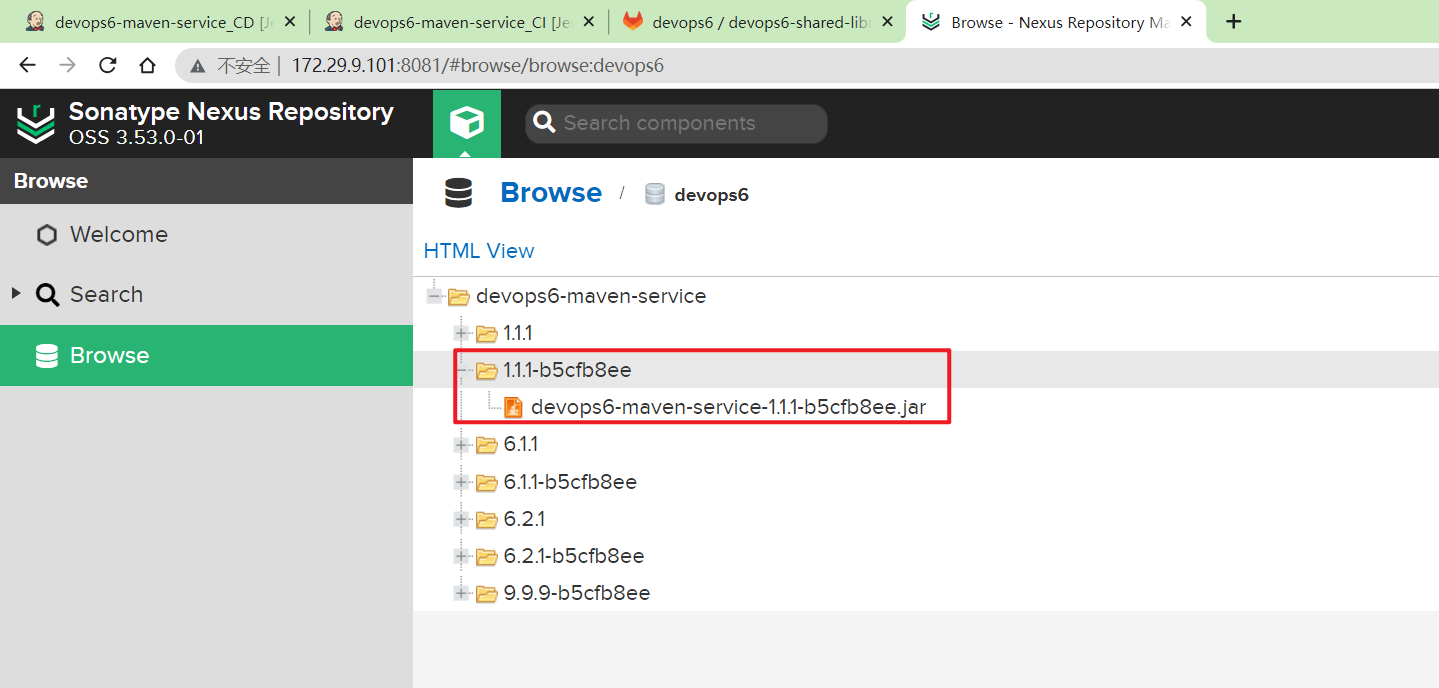Close the devops6-maven-service_CI tab
The image size is (1439, 688).
[588, 22]
